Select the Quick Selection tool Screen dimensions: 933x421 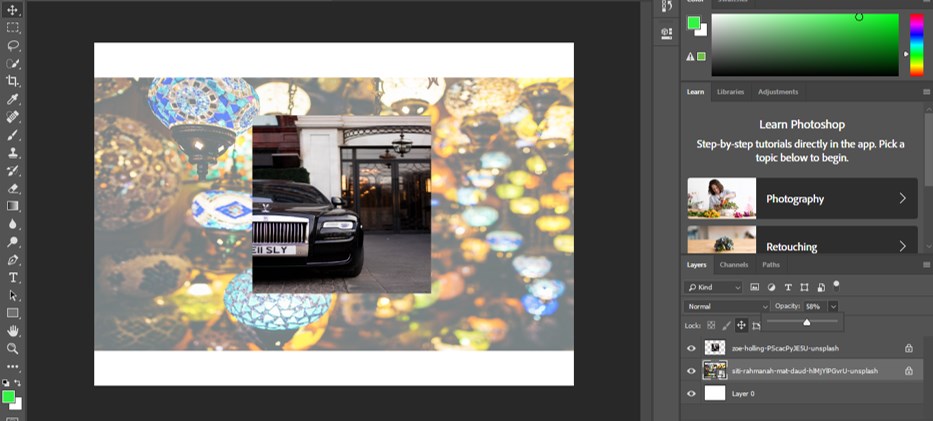point(12,63)
